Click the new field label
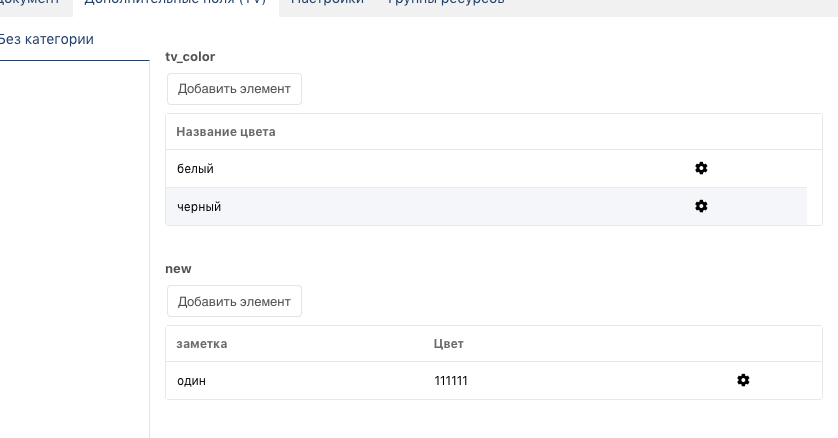838x438 pixels. [x=178, y=269]
